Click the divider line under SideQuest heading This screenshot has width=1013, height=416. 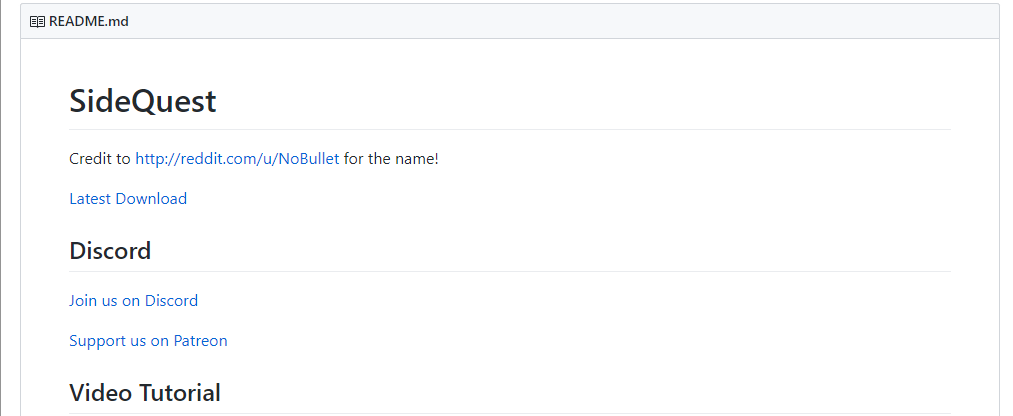pyautogui.click(x=510, y=129)
